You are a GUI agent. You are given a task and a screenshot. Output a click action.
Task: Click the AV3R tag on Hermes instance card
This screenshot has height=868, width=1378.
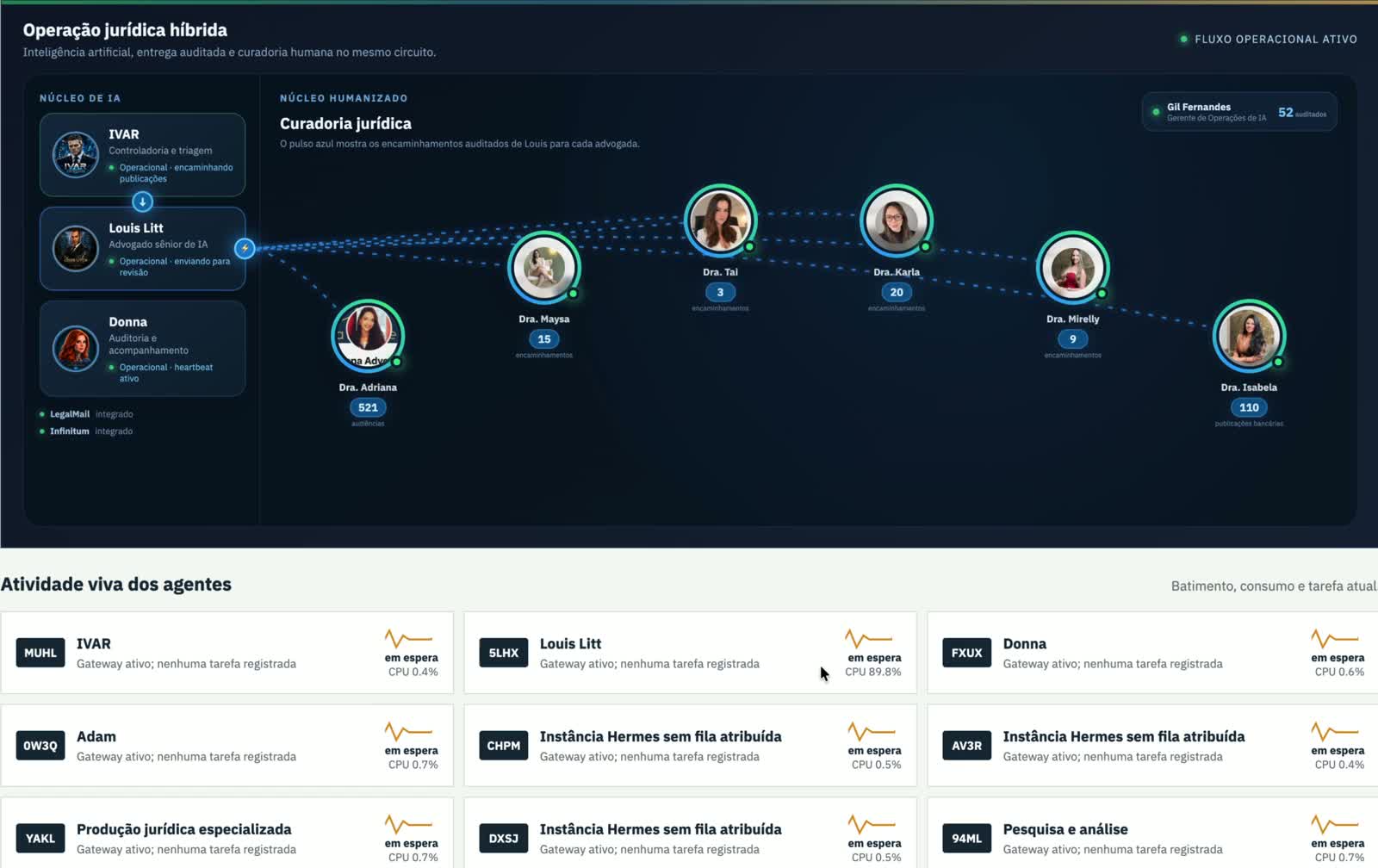966,746
